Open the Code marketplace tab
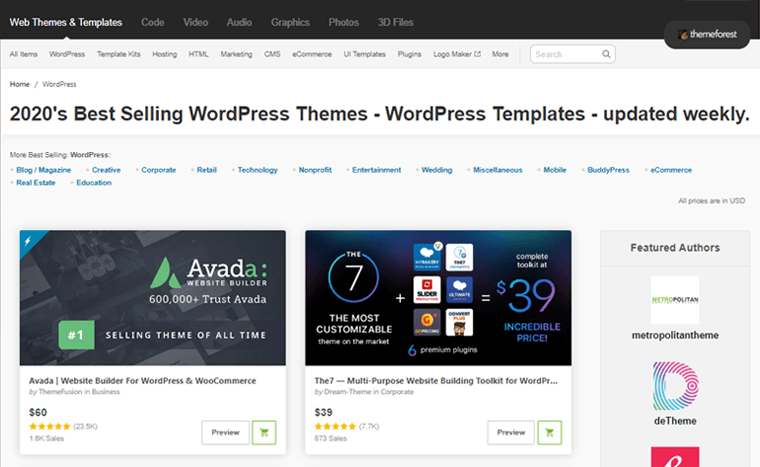Screen dimensions: 760x467 153,22
